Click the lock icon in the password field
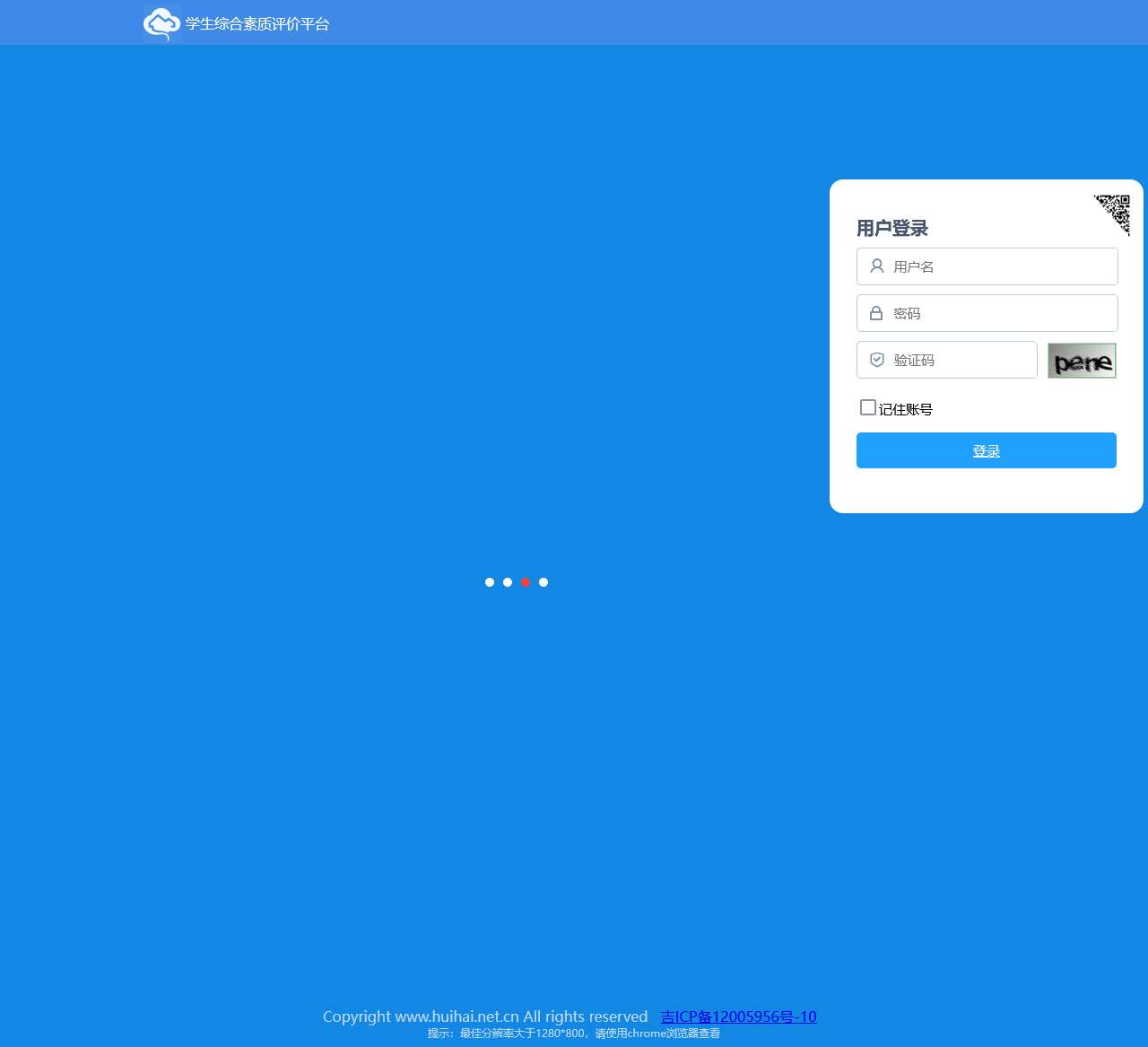The height and width of the screenshot is (1047, 1148). (x=876, y=313)
